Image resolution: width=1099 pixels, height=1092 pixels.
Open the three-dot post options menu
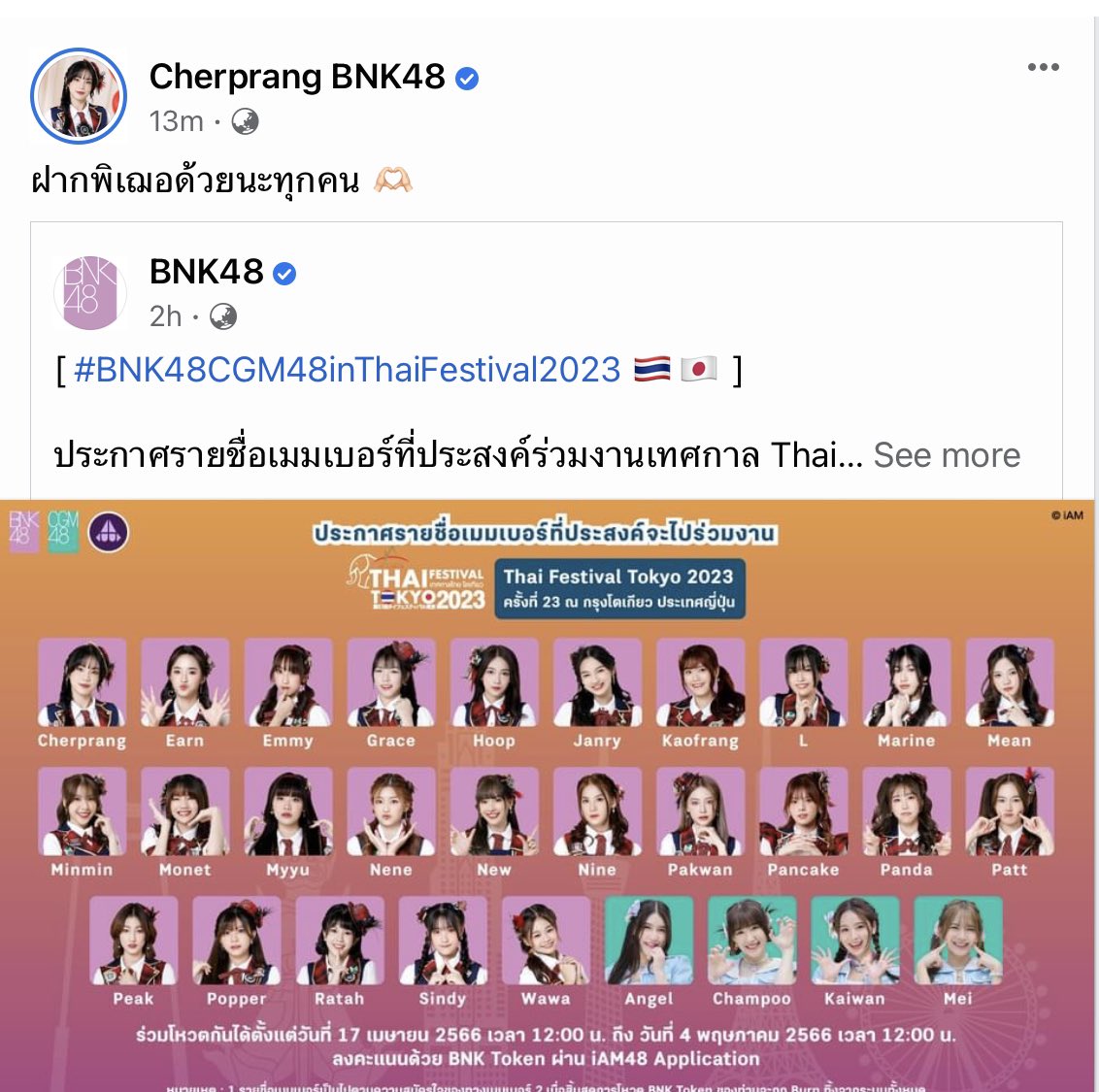point(1043,67)
